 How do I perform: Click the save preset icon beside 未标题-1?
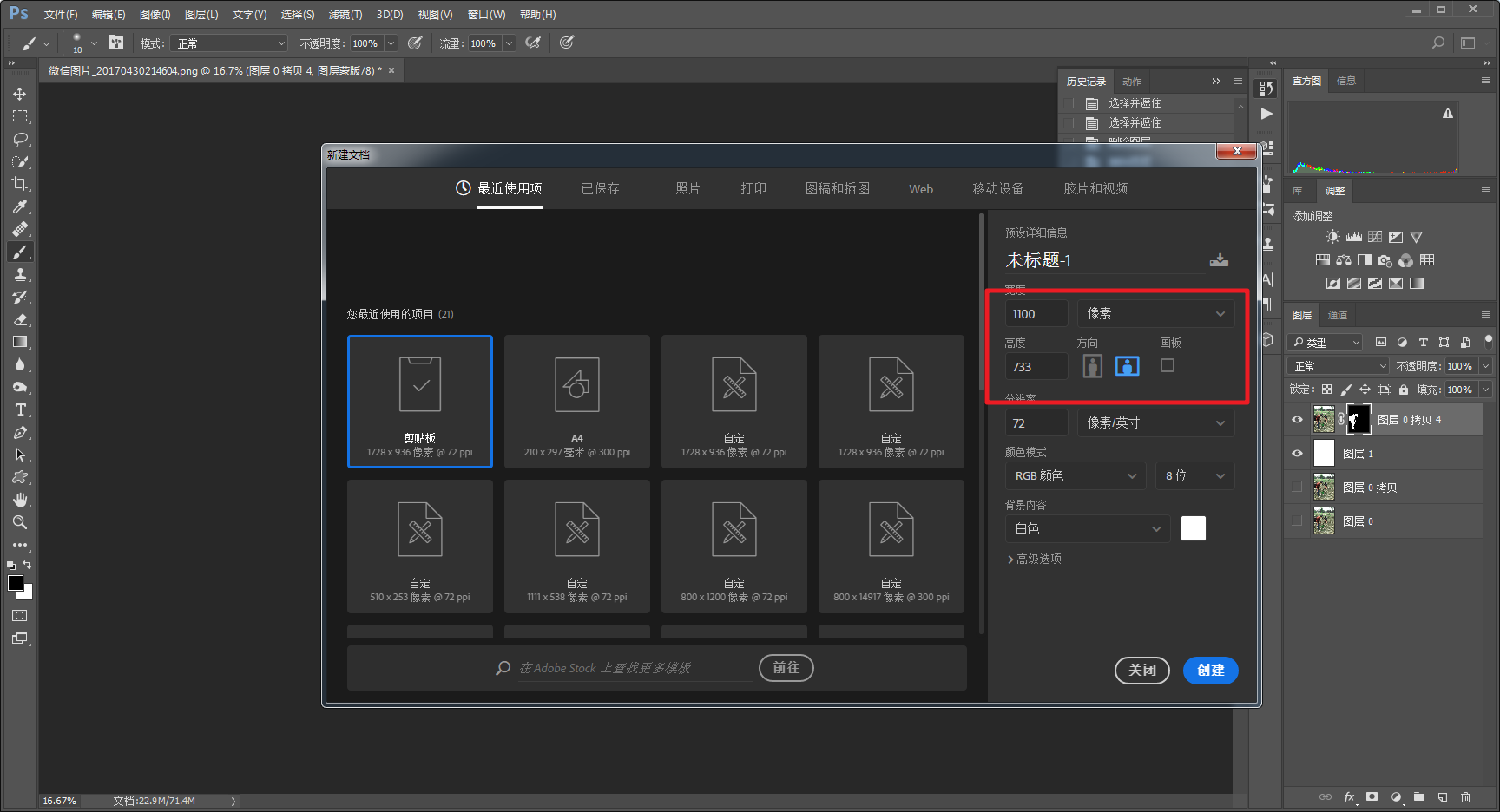click(1219, 260)
